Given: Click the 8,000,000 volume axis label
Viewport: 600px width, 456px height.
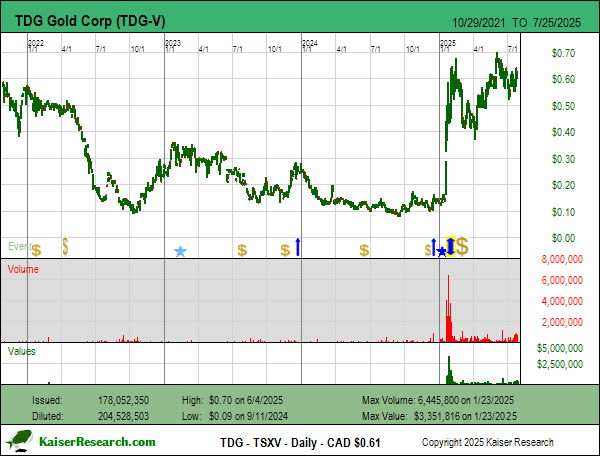Looking at the screenshot, I should [x=562, y=259].
